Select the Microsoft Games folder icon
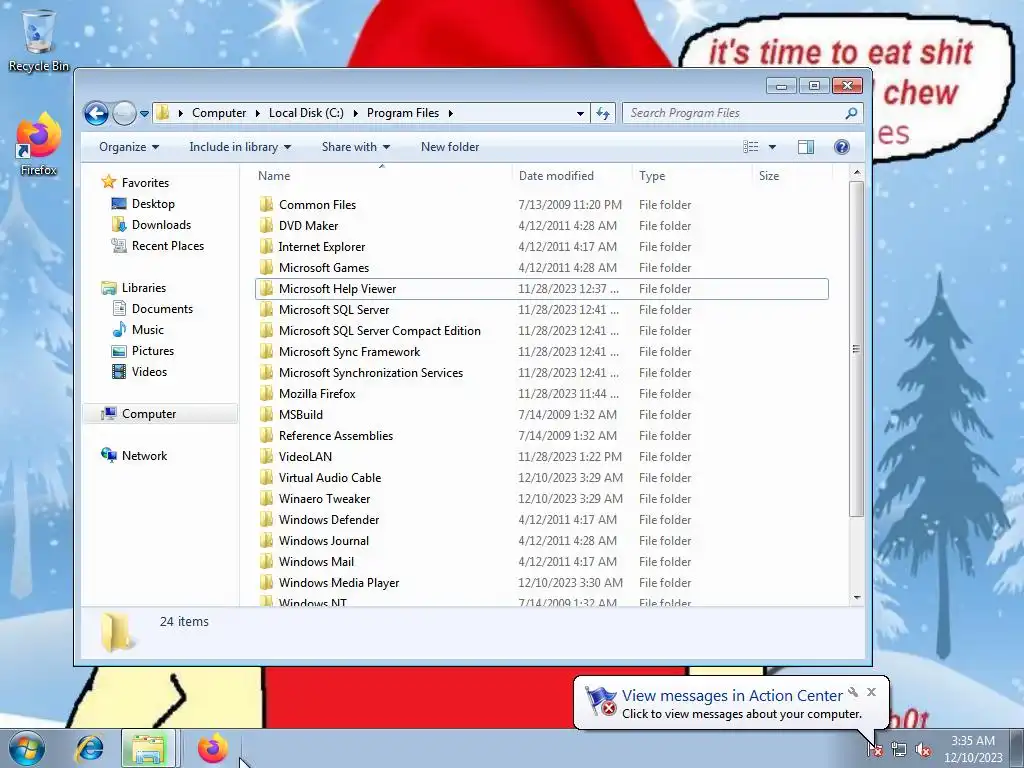 tap(266, 268)
